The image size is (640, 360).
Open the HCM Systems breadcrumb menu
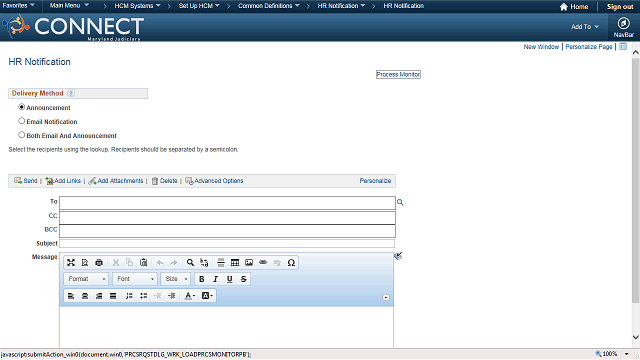click(138, 6)
